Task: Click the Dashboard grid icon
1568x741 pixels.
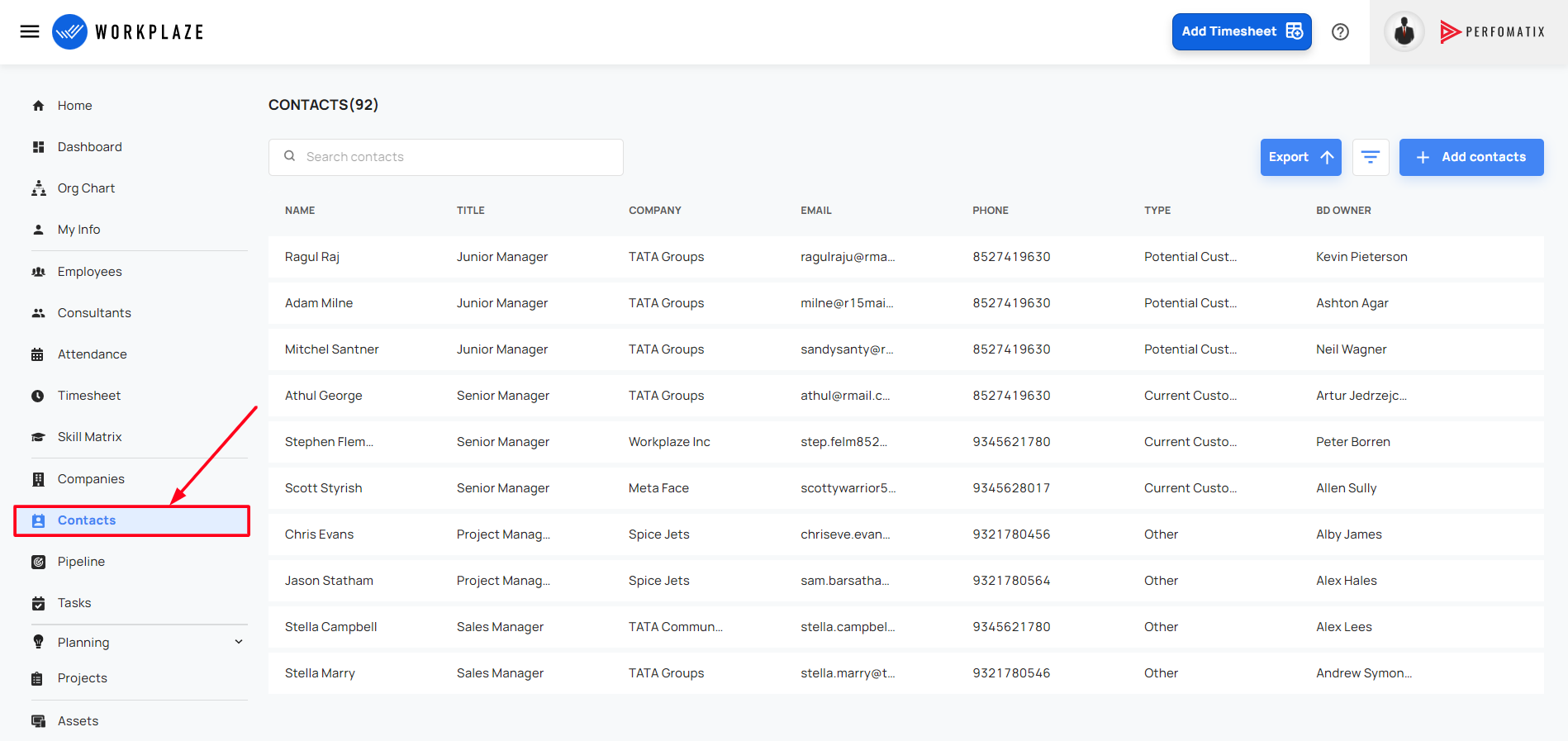Action: [x=38, y=147]
